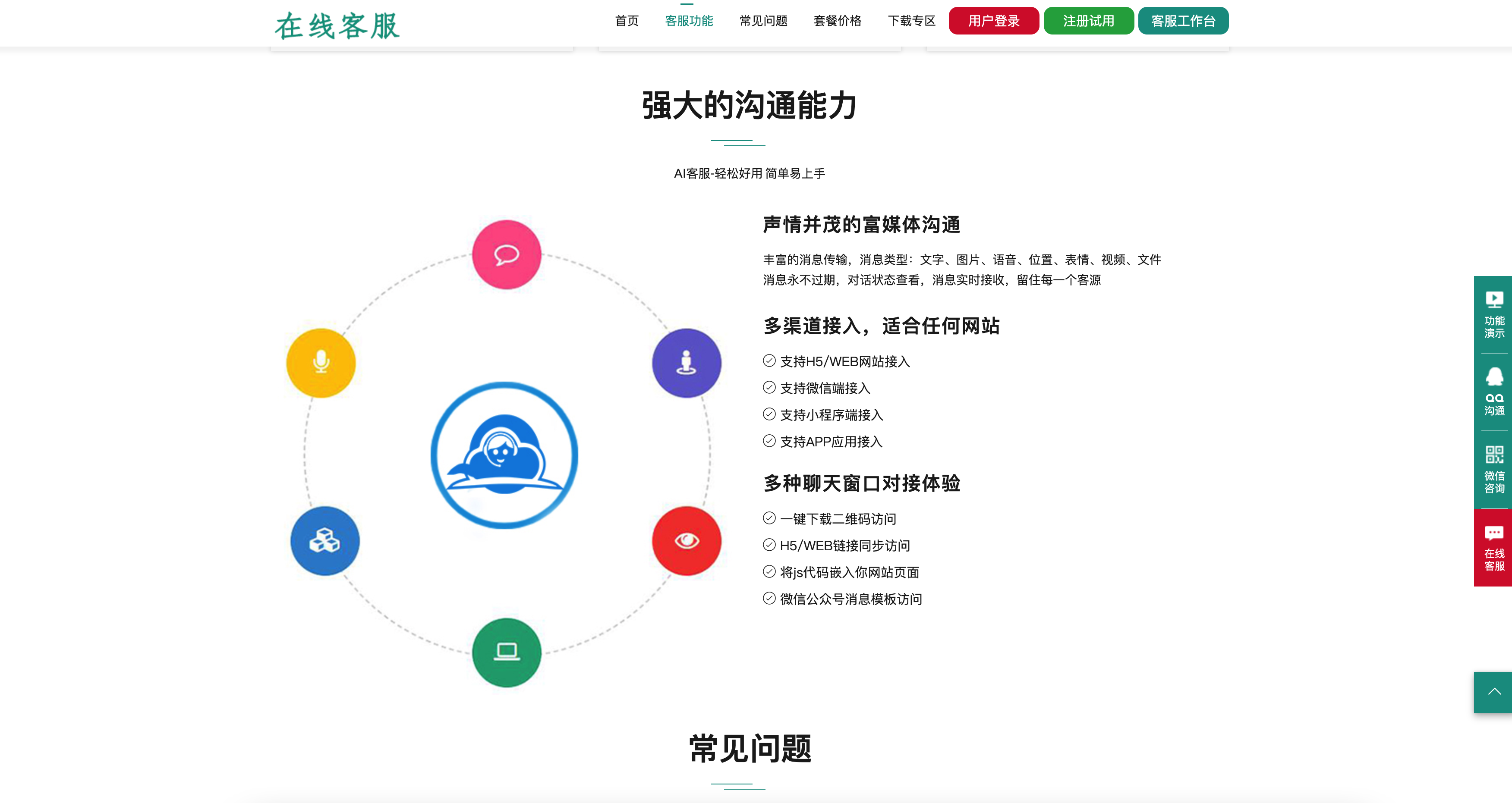Open the 下载专区 nav item

(x=911, y=21)
